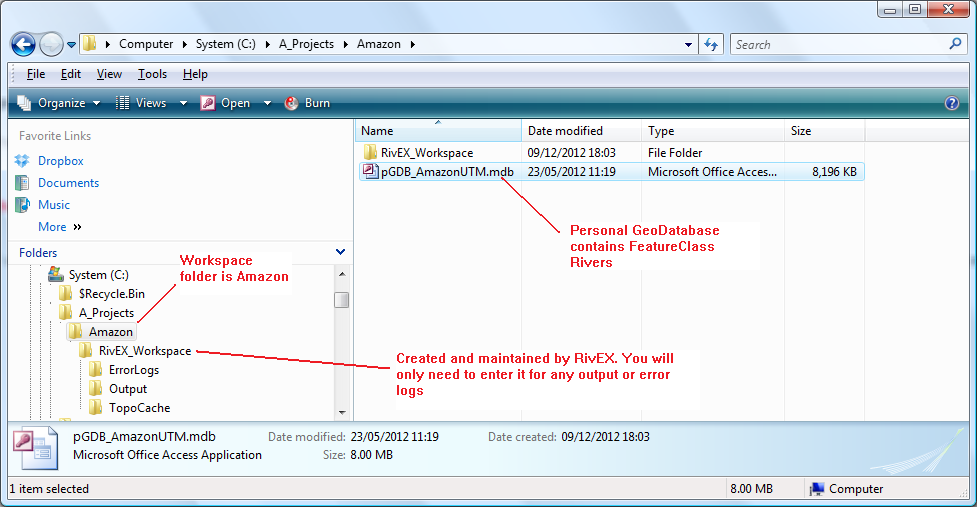The image size is (977, 507).
Task: Go back with the Back arrow button
Action: coord(24,44)
